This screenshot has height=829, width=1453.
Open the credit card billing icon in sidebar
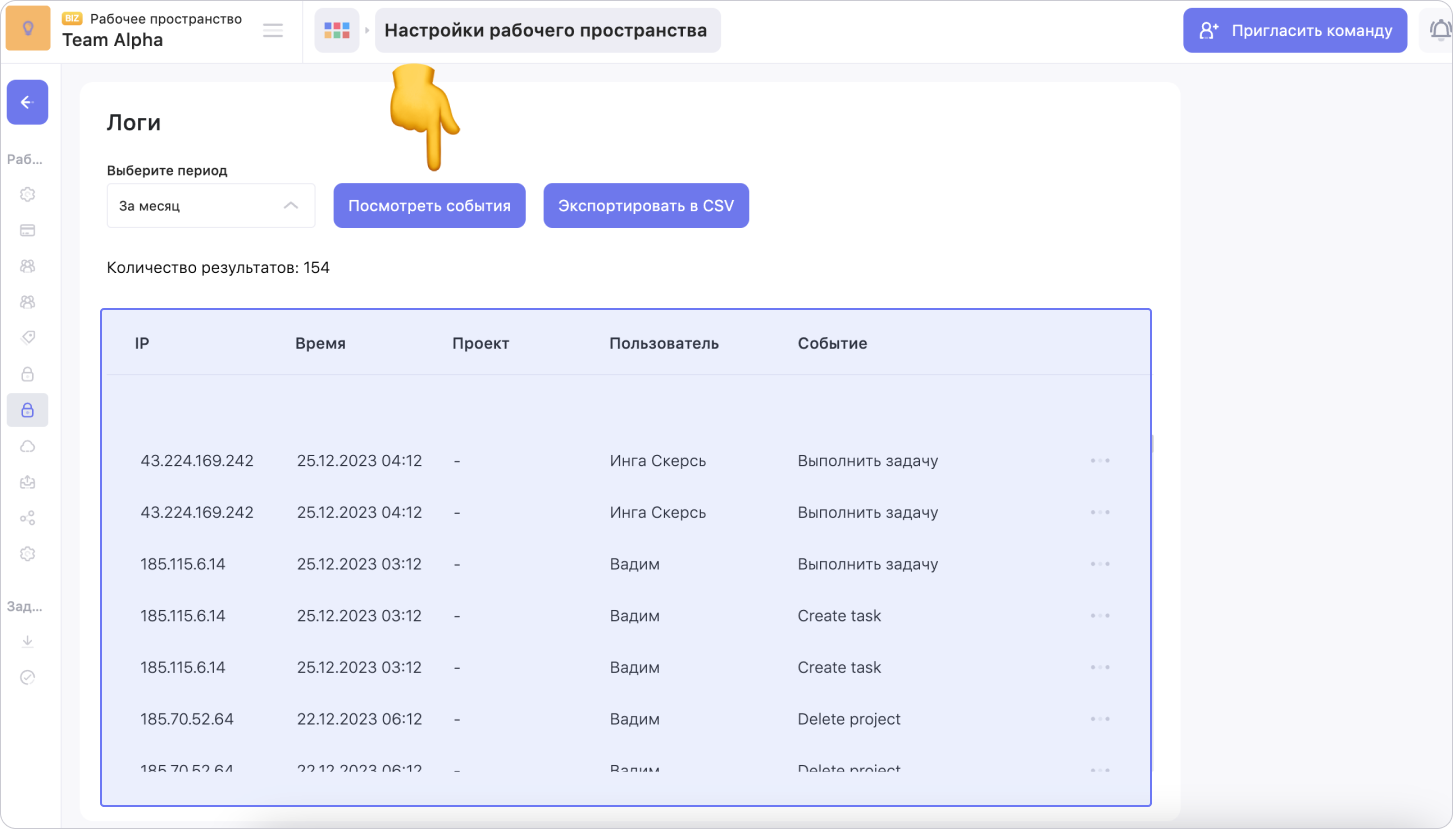tap(28, 230)
